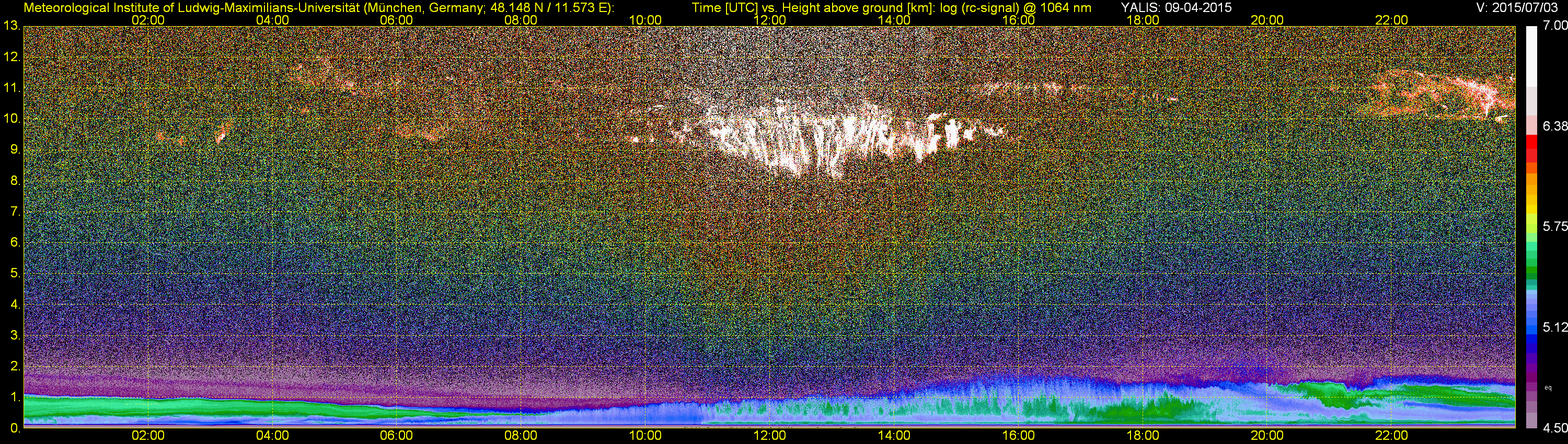Click the '6.38' color scale value
Screen dimensions: 1568x444
coord(1554,126)
